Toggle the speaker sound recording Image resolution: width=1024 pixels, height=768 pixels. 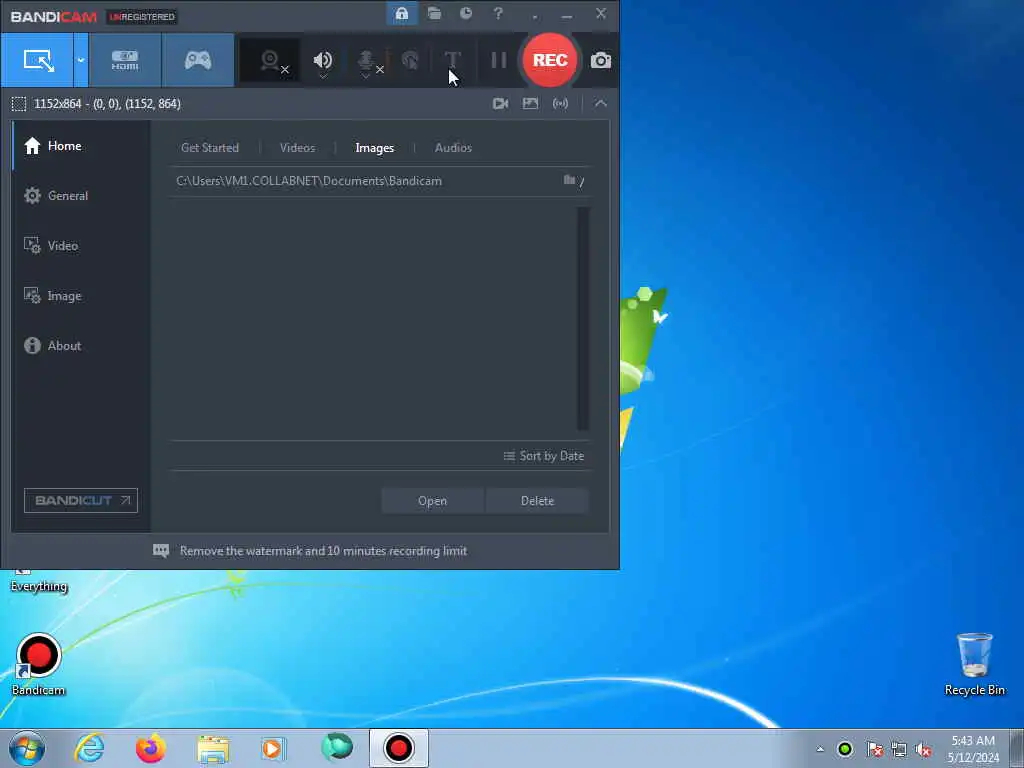click(x=323, y=61)
